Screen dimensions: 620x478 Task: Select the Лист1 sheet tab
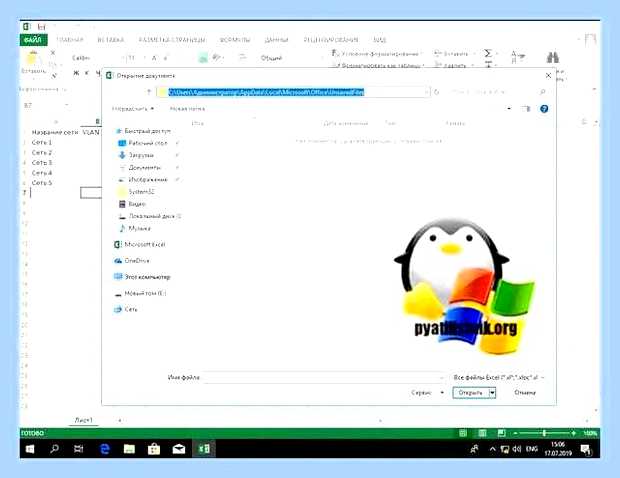pos(84,420)
